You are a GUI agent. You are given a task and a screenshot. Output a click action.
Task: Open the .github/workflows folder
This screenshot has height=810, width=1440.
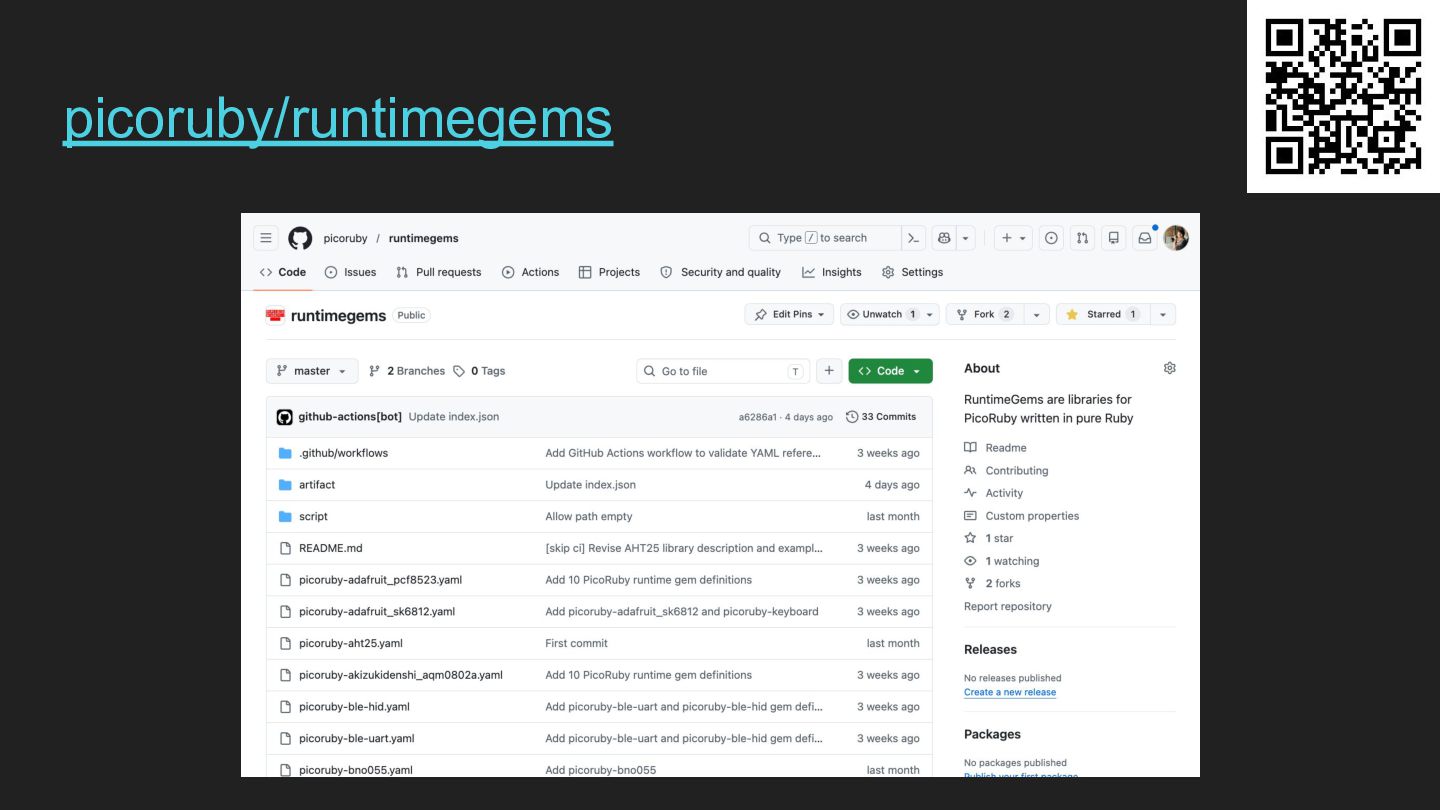343,453
